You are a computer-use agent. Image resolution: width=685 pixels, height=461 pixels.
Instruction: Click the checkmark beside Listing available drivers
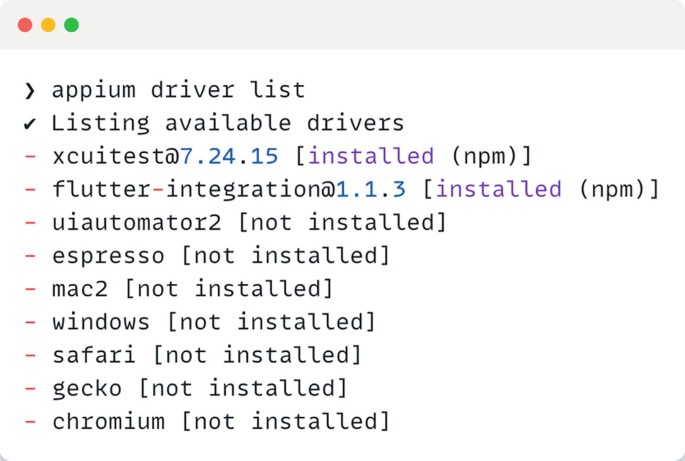pos(30,124)
